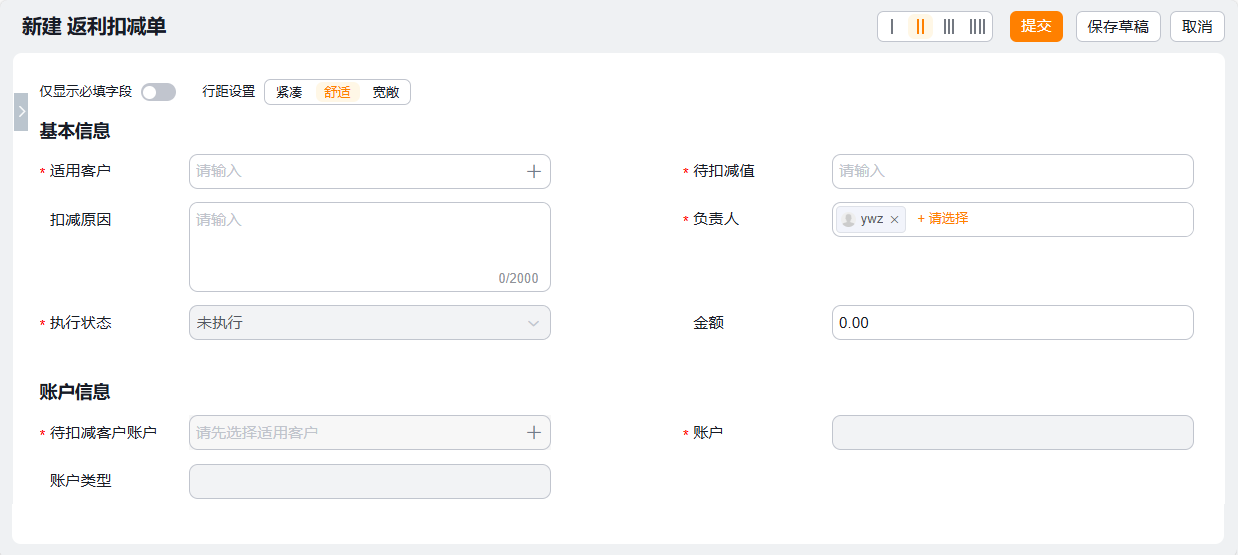Focus the 待扣减值 input field
Screen dimensions: 1238x555
click(x=1013, y=172)
